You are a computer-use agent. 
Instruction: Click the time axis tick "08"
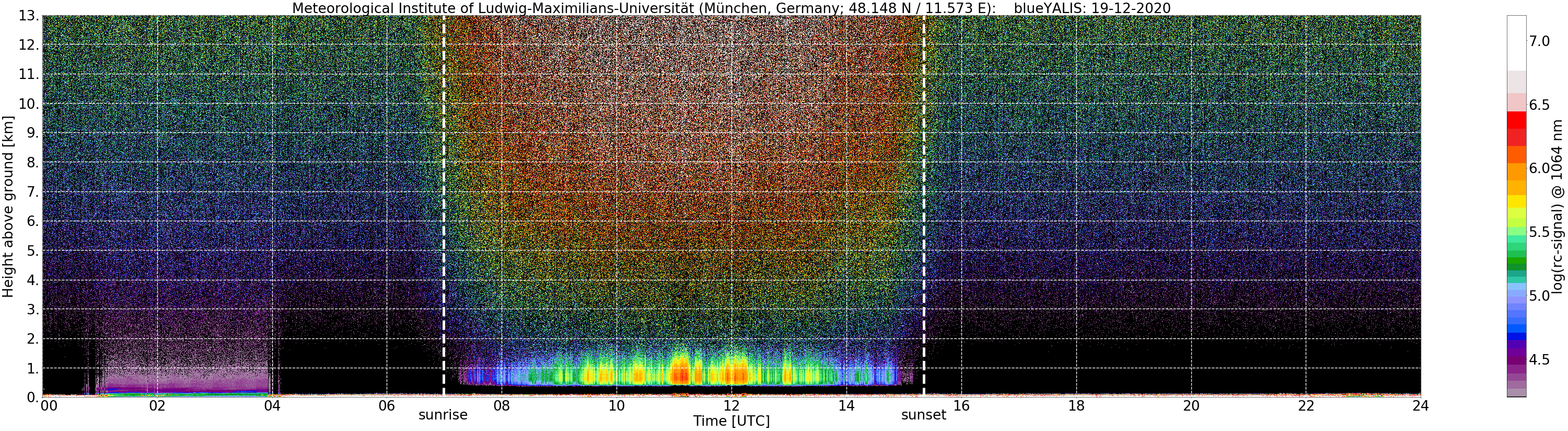tap(502, 406)
